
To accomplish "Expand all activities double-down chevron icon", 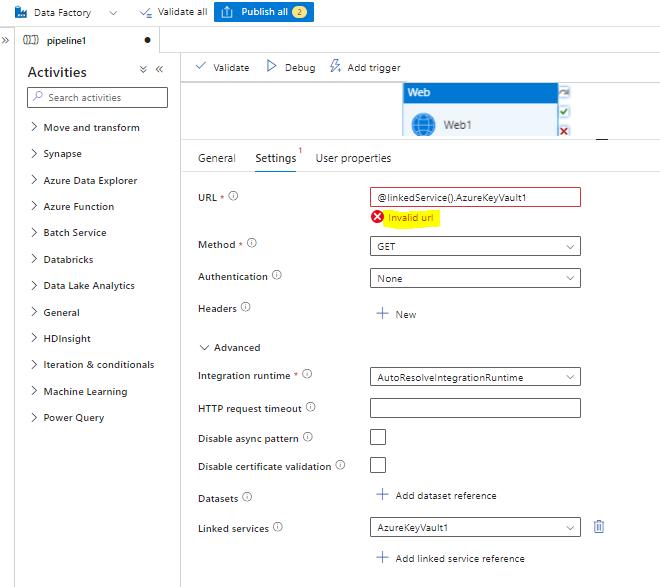I will tap(143, 69).
